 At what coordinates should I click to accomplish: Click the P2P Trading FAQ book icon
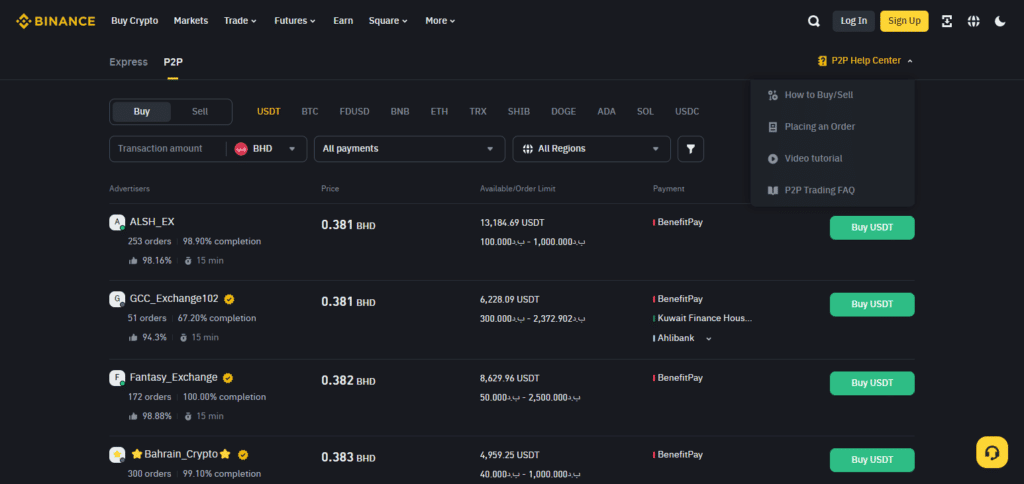(x=773, y=191)
